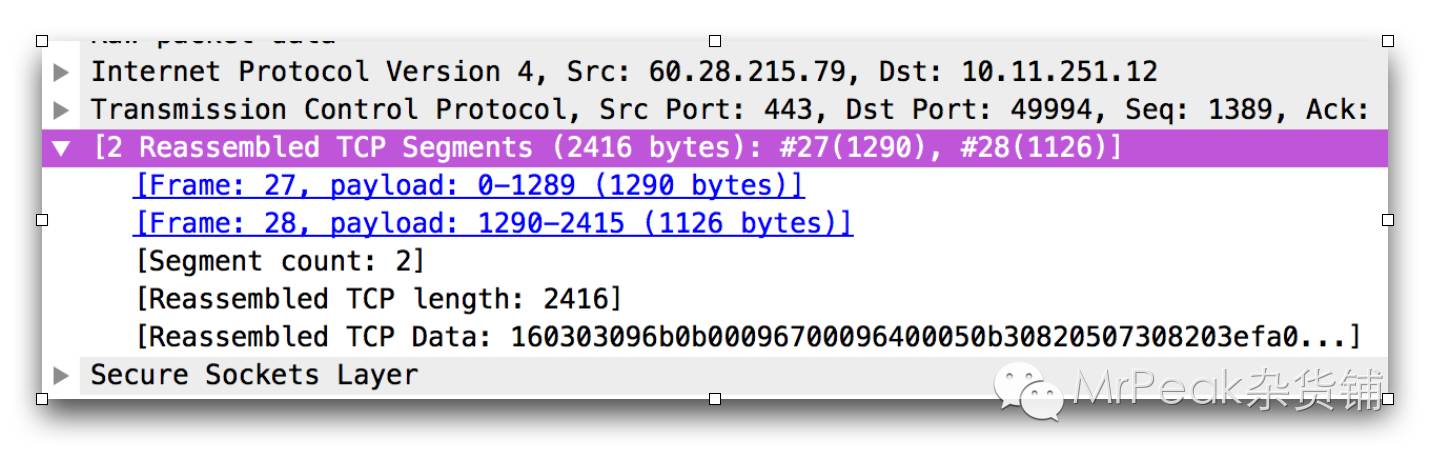Open the Frame 28 payload link

pyautogui.click(x=492, y=224)
